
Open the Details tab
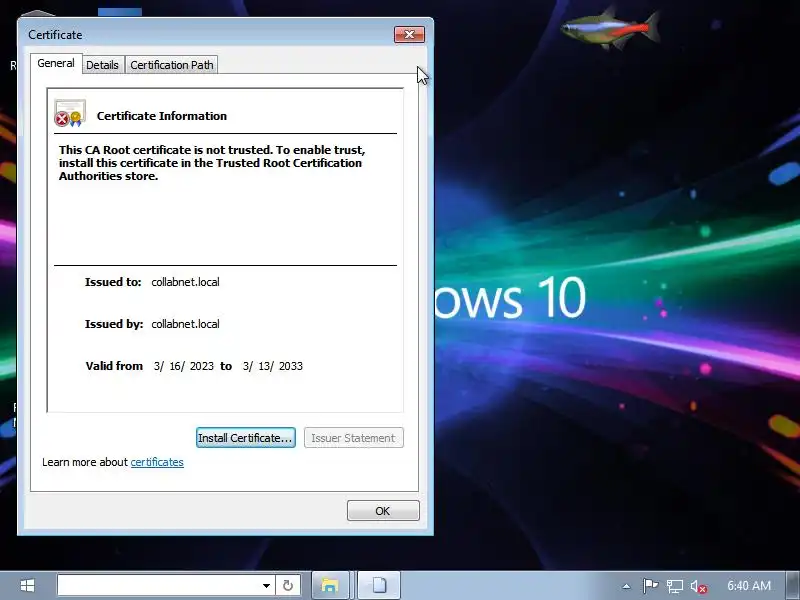pos(102,65)
